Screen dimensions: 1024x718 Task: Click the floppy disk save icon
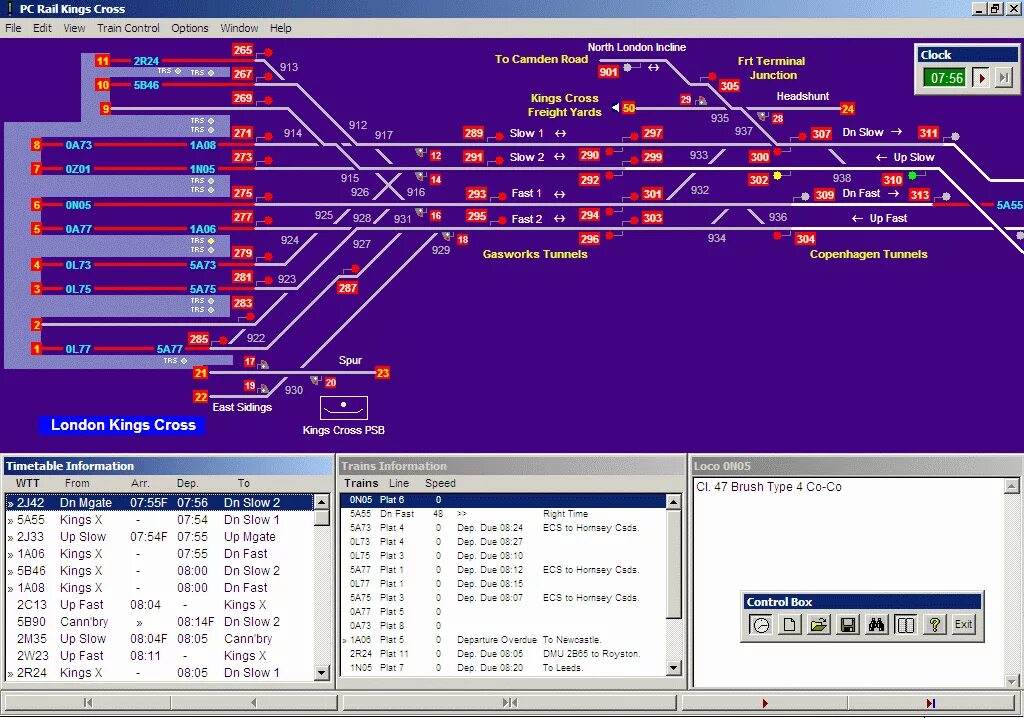pyautogui.click(x=848, y=625)
